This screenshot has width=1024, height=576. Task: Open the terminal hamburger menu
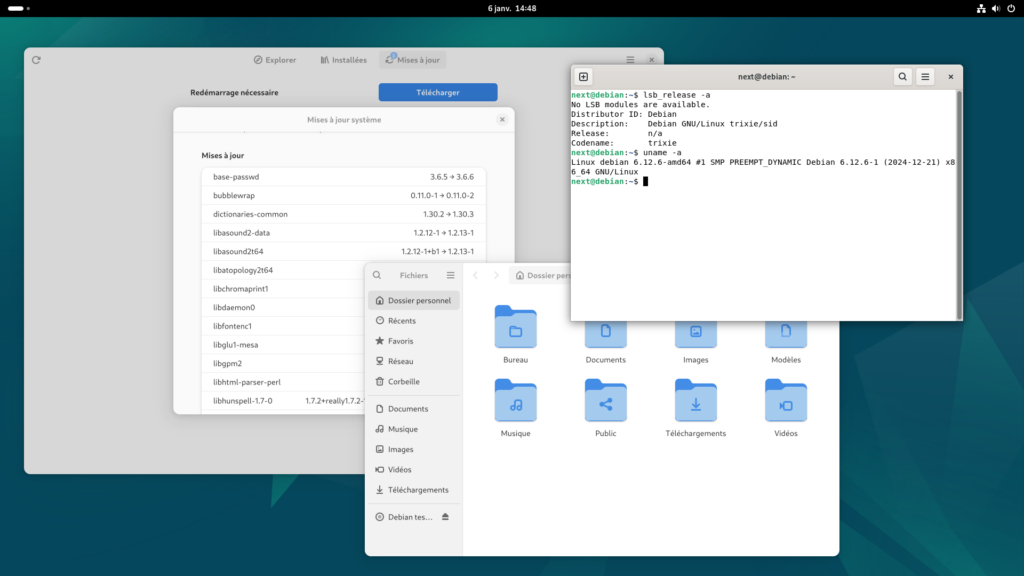(x=926, y=77)
